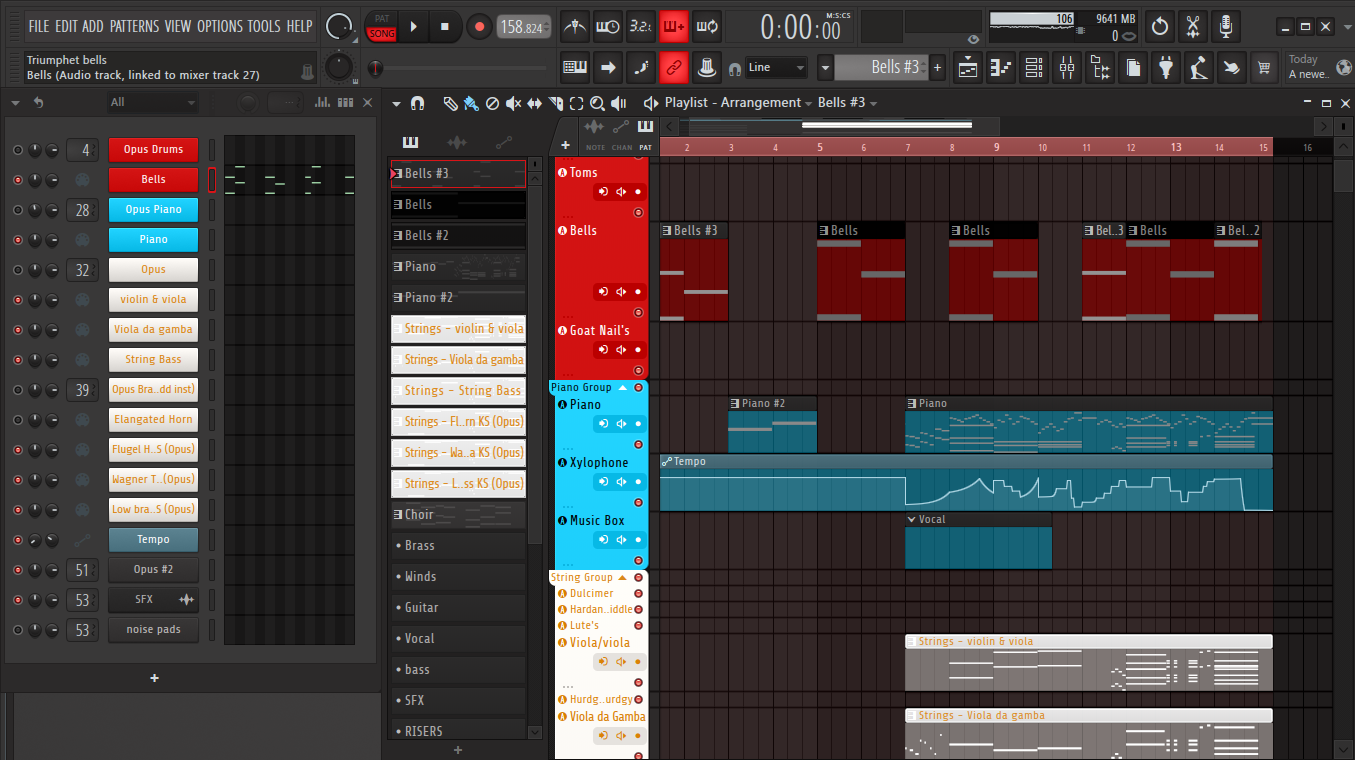The image size is (1355, 760).
Task: Toggle wait for input before playing
Action: (x=607, y=26)
